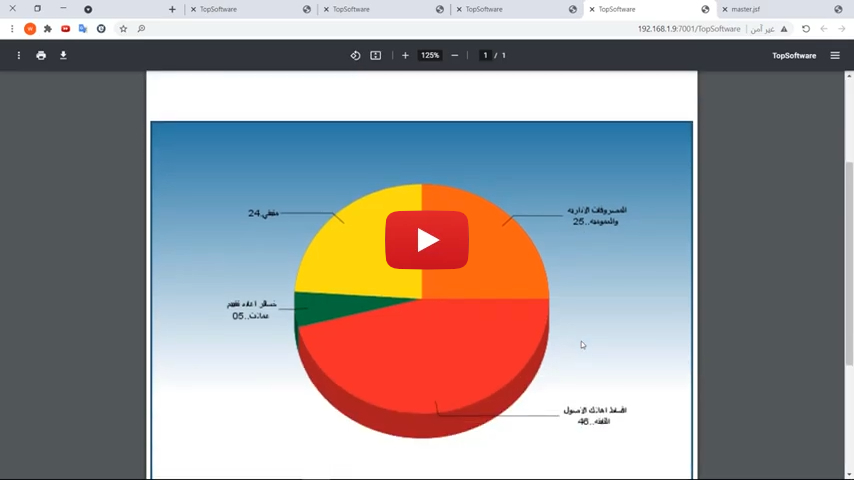The width and height of the screenshot is (854, 480).
Task: Click the TopSoftware title in PDF toolbar
Action: point(794,56)
